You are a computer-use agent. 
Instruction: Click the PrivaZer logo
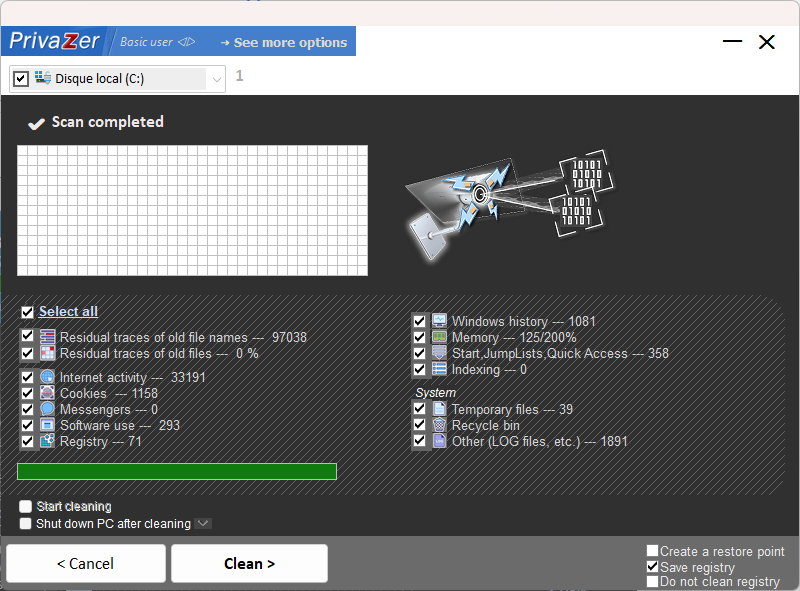pyautogui.click(x=54, y=41)
